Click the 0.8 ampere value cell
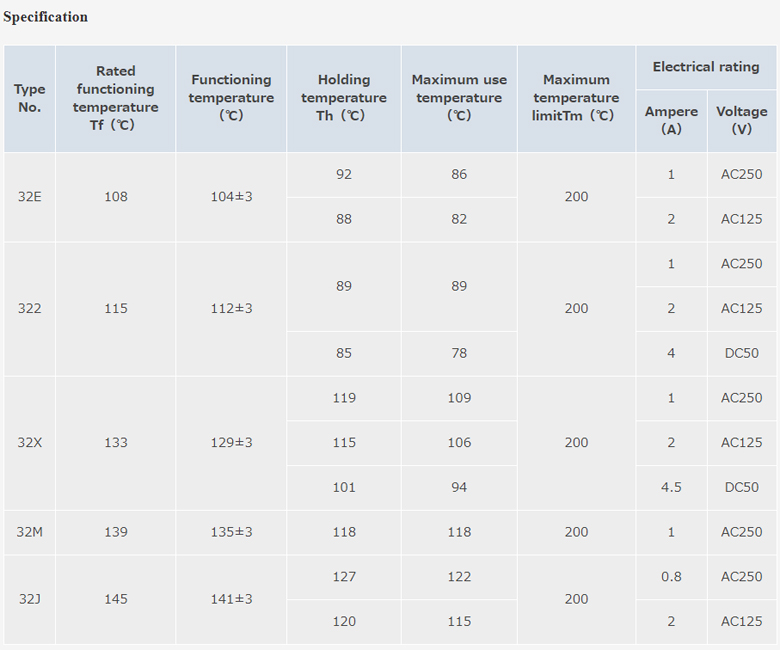The image size is (780, 650). point(671,577)
